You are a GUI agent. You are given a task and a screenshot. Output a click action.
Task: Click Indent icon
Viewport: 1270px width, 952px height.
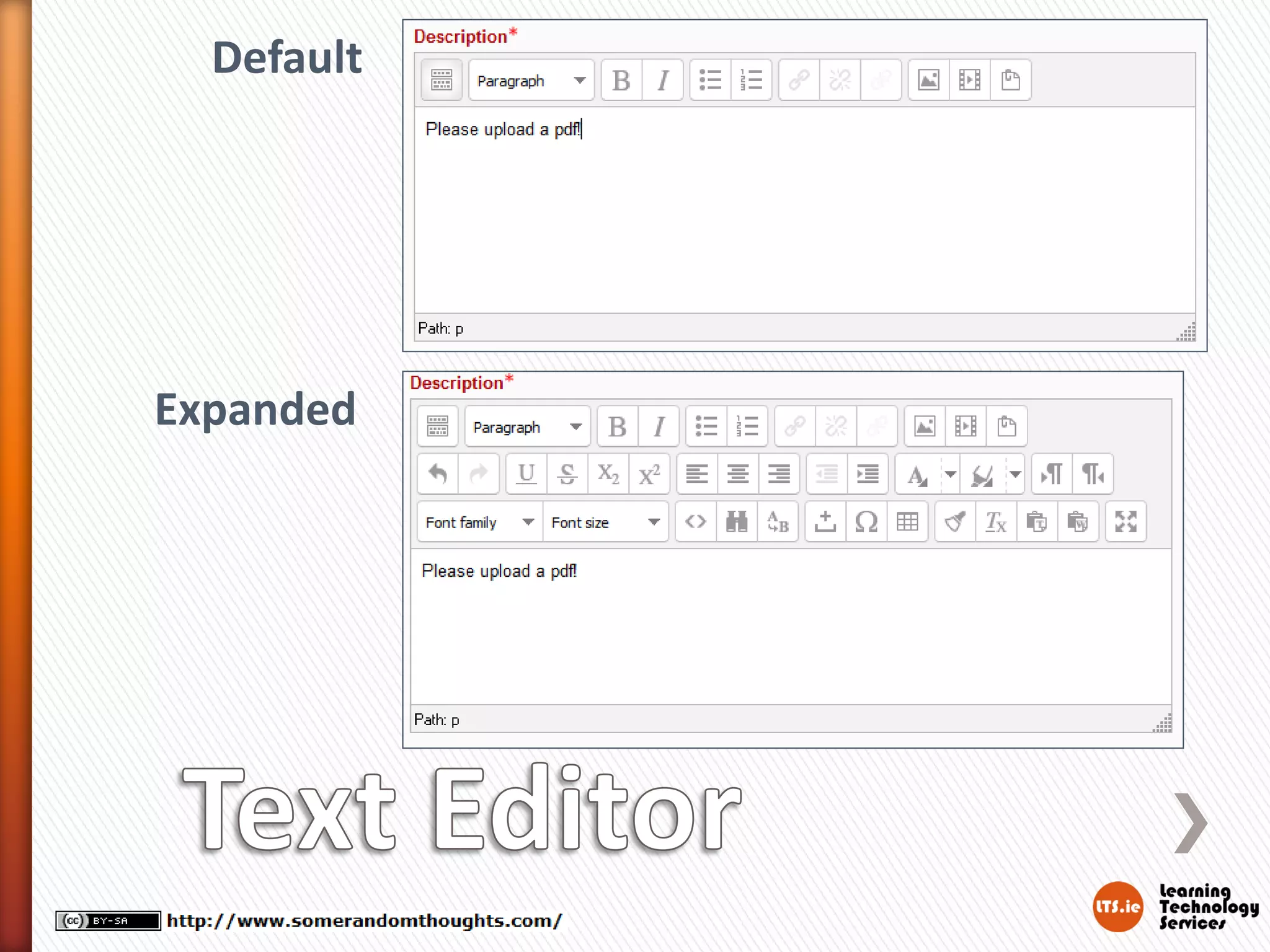(868, 474)
